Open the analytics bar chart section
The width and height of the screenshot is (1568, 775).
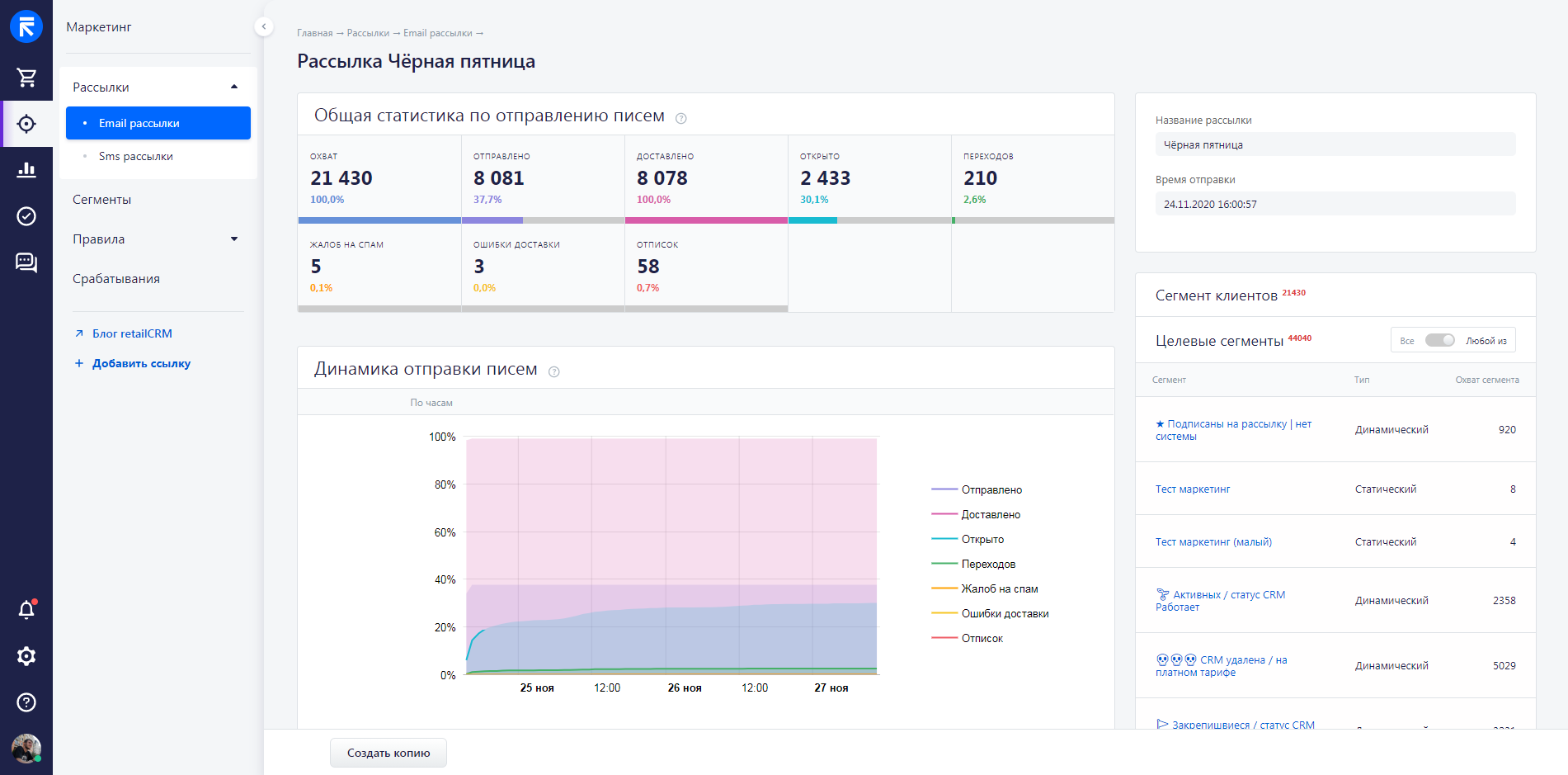pos(26,170)
